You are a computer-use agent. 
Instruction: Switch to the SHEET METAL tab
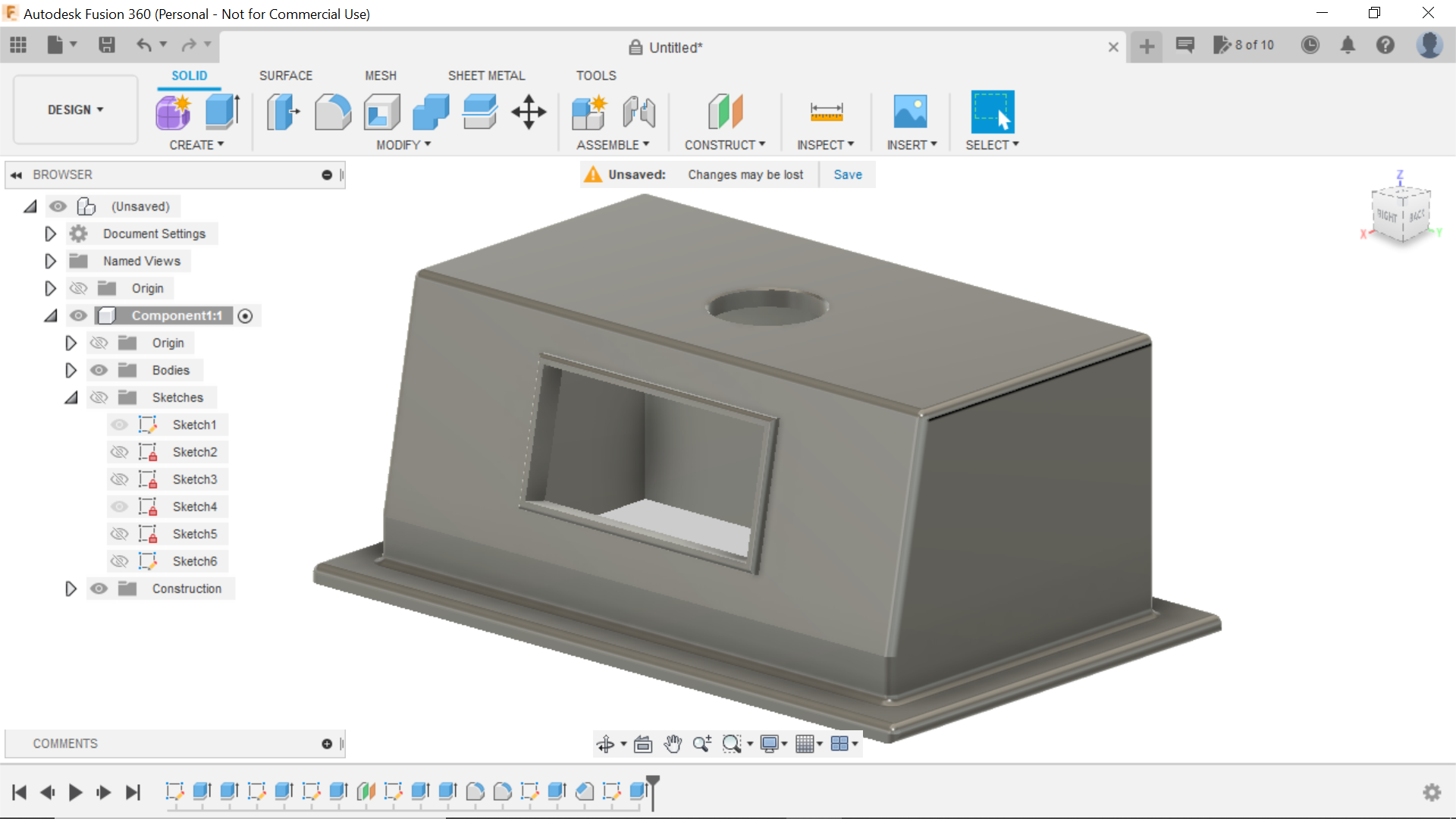486,75
